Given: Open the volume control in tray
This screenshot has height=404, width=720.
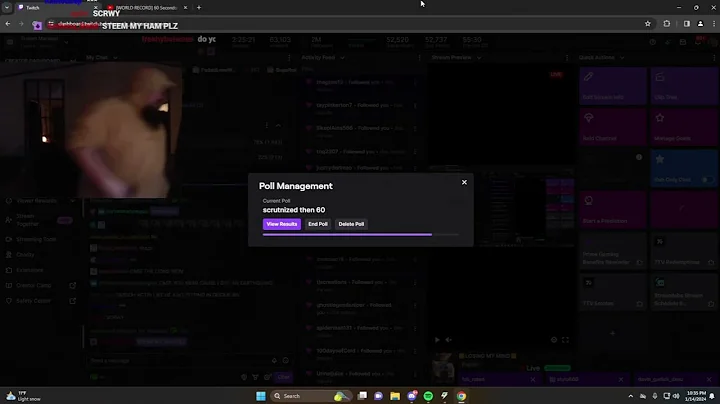Looking at the screenshot, I should pos(675,396).
